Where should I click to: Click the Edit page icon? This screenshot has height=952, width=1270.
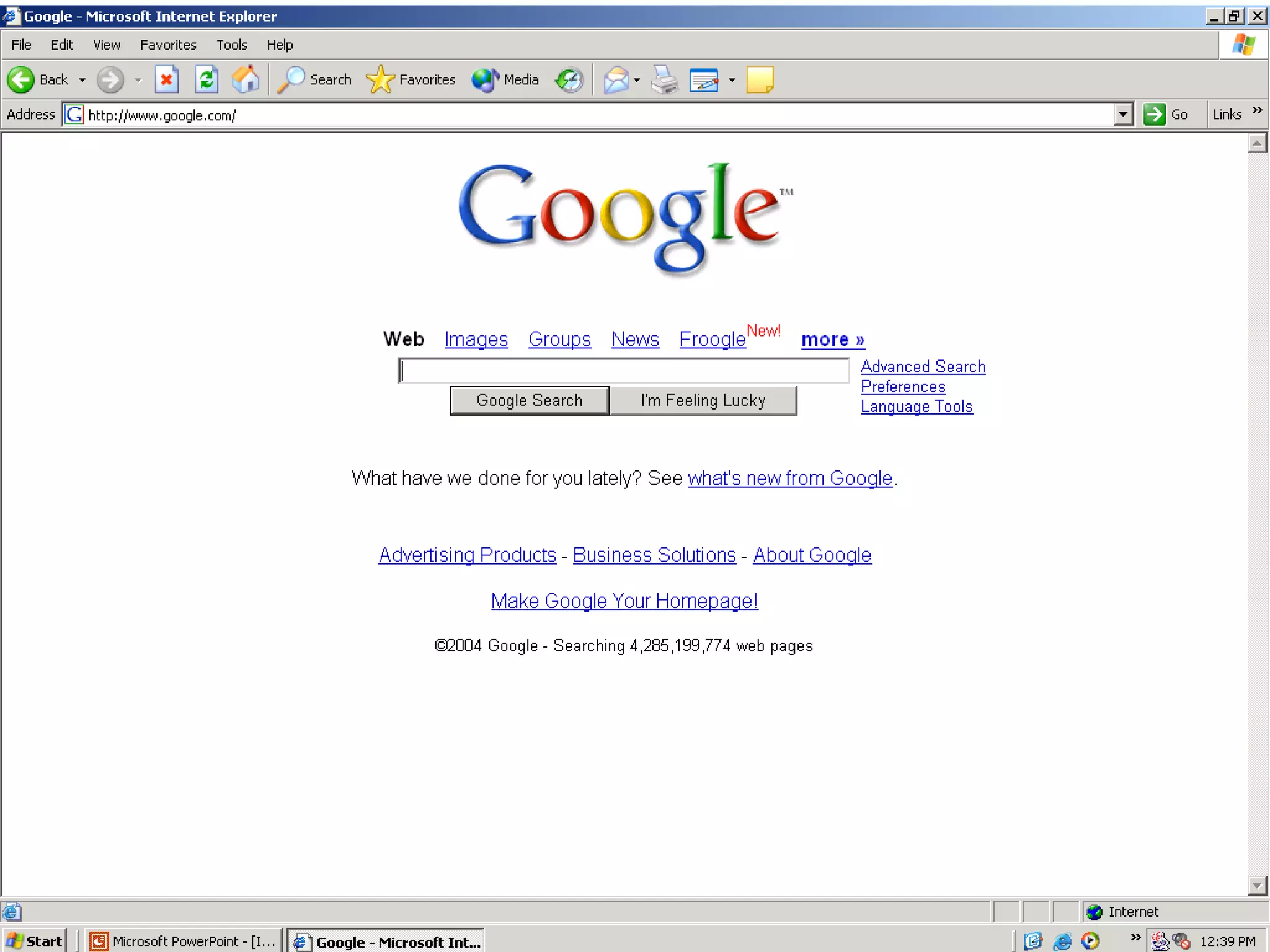(x=704, y=80)
